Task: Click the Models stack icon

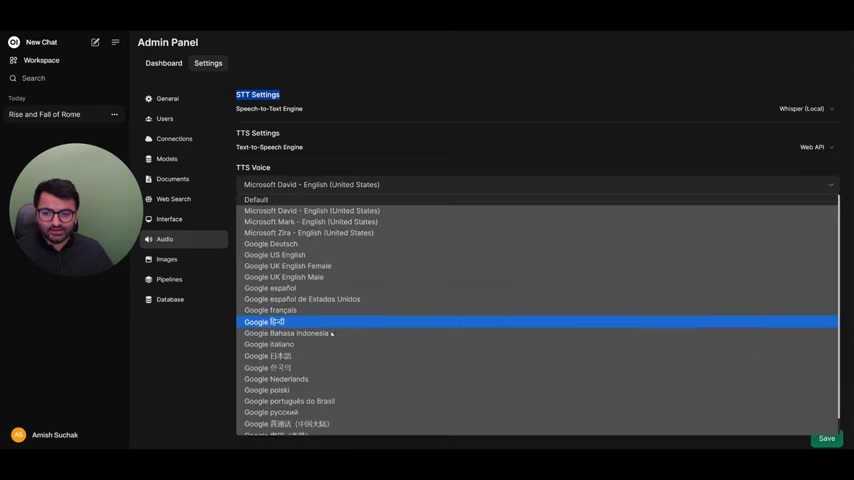Action: 149,159
